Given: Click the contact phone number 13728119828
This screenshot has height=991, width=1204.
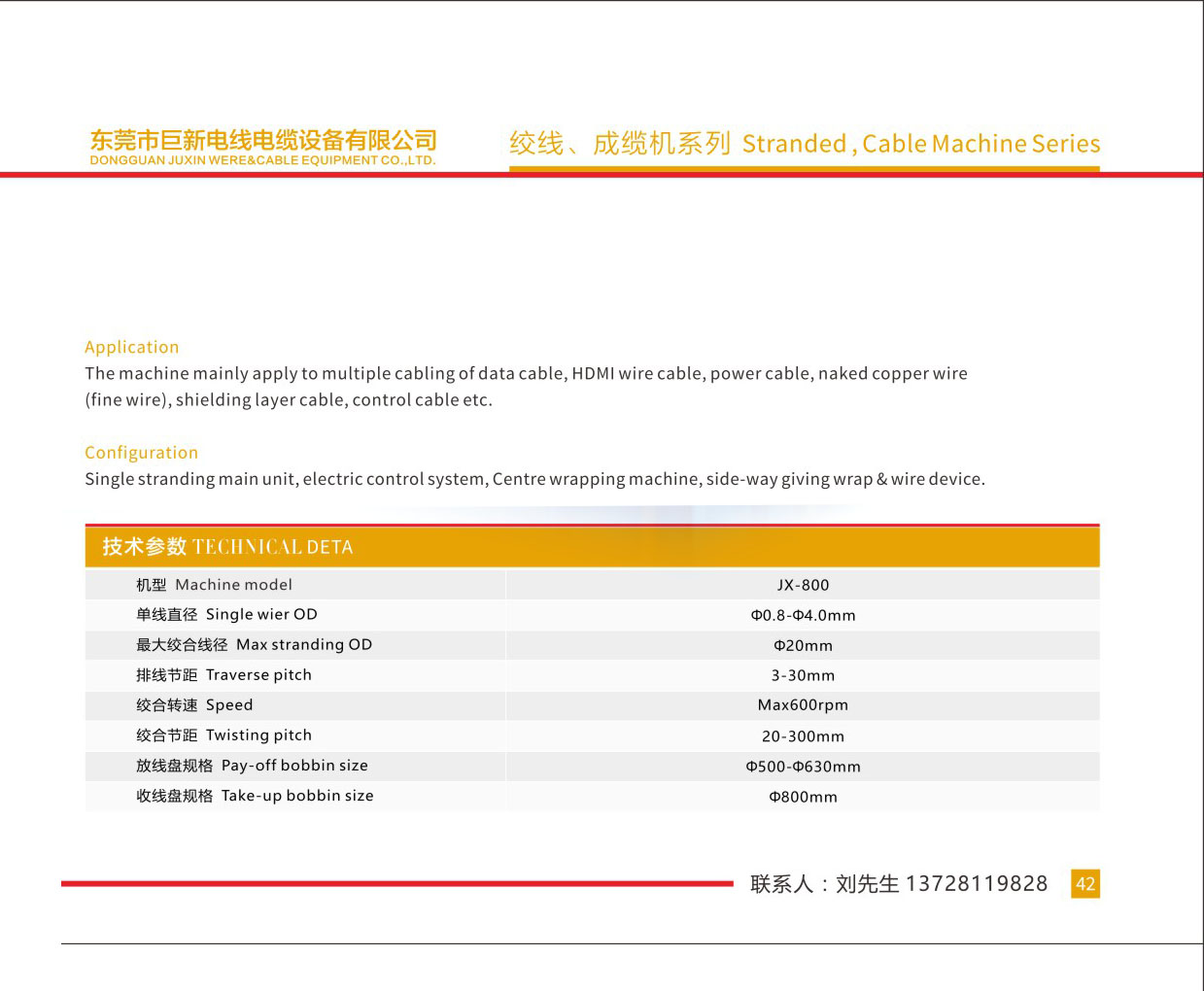Looking at the screenshot, I should 976,883.
